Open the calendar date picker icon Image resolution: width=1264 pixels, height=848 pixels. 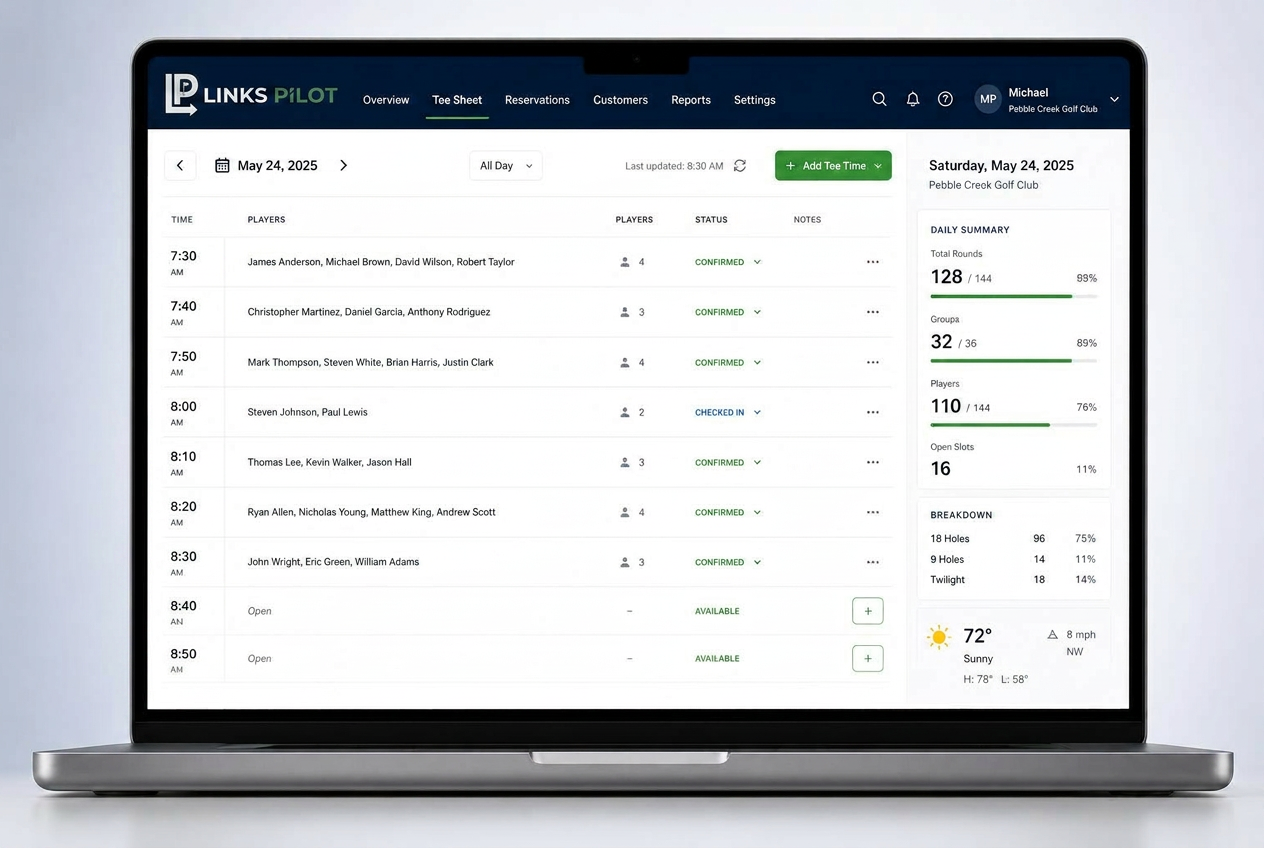222,165
